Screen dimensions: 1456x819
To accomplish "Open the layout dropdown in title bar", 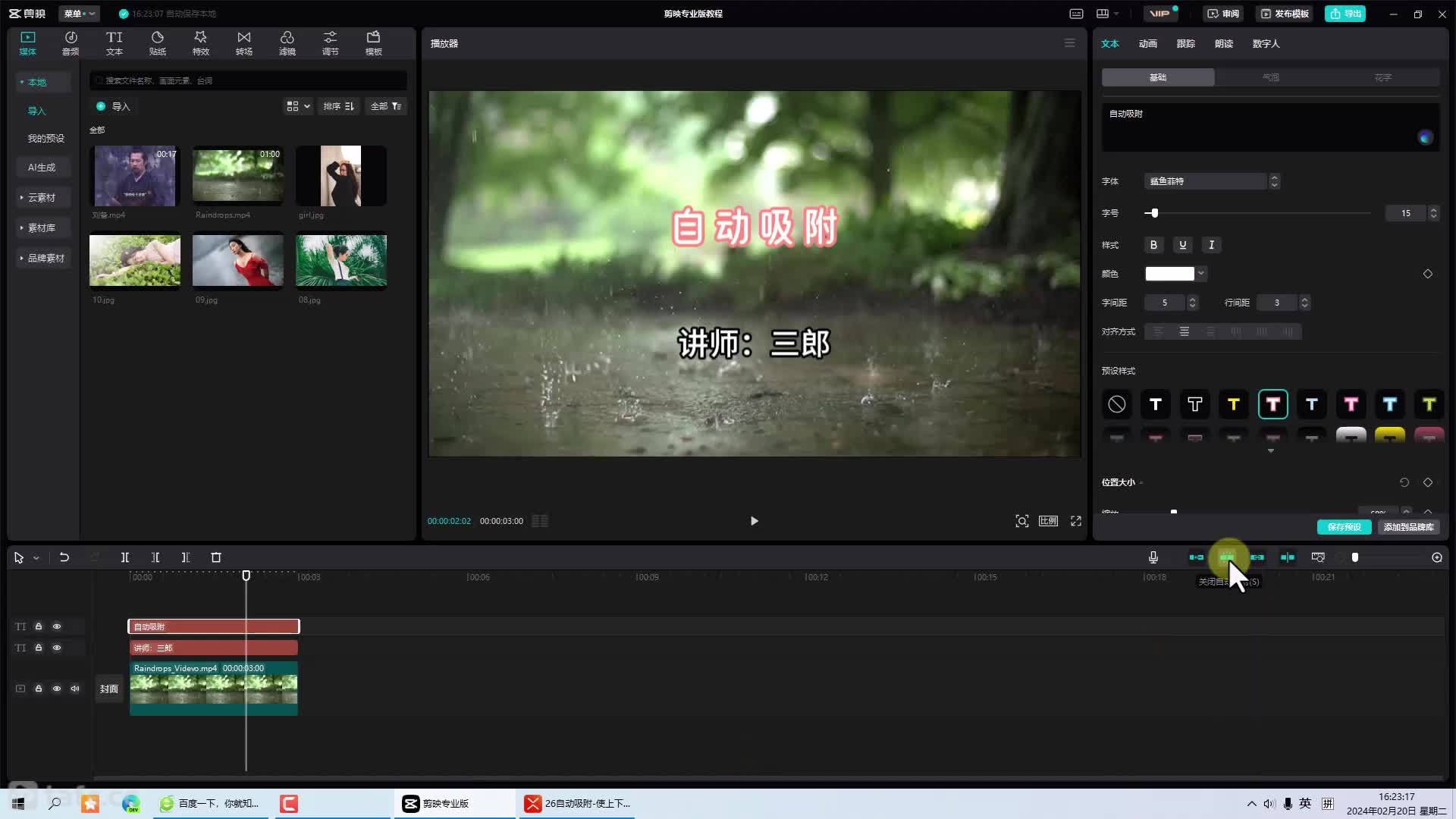I will 1107,14.
